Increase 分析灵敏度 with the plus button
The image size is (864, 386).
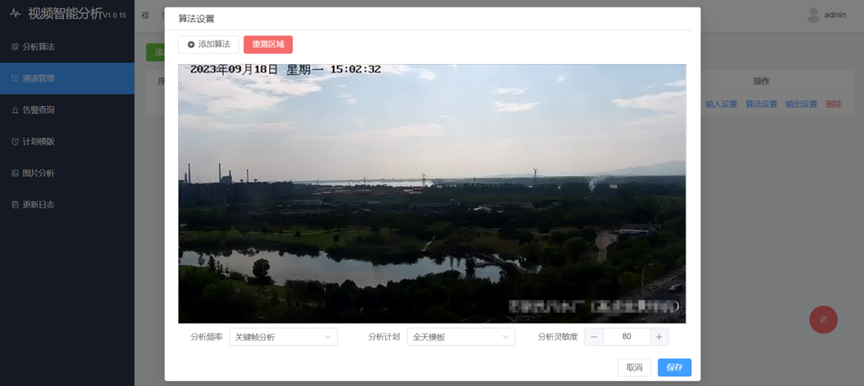pos(659,337)
